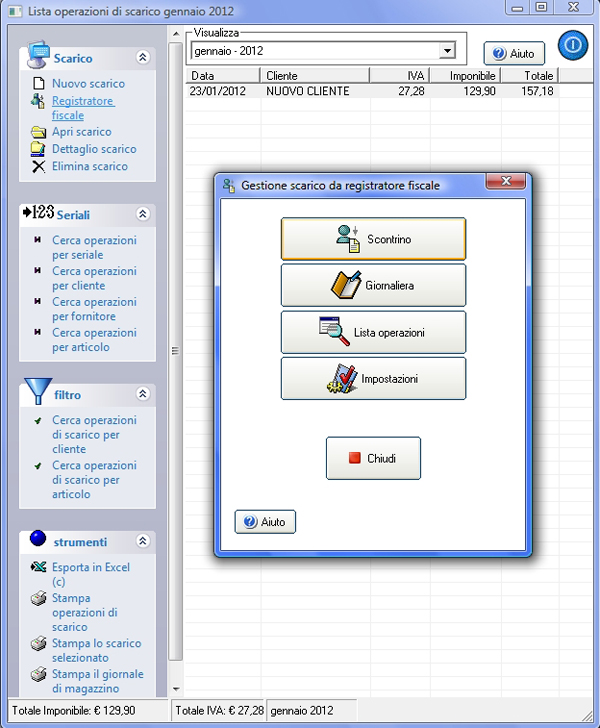This screenshot has width=600, height=728.
Task: Click the printer icon for Stampa operazioni
Action: [39, 599]
